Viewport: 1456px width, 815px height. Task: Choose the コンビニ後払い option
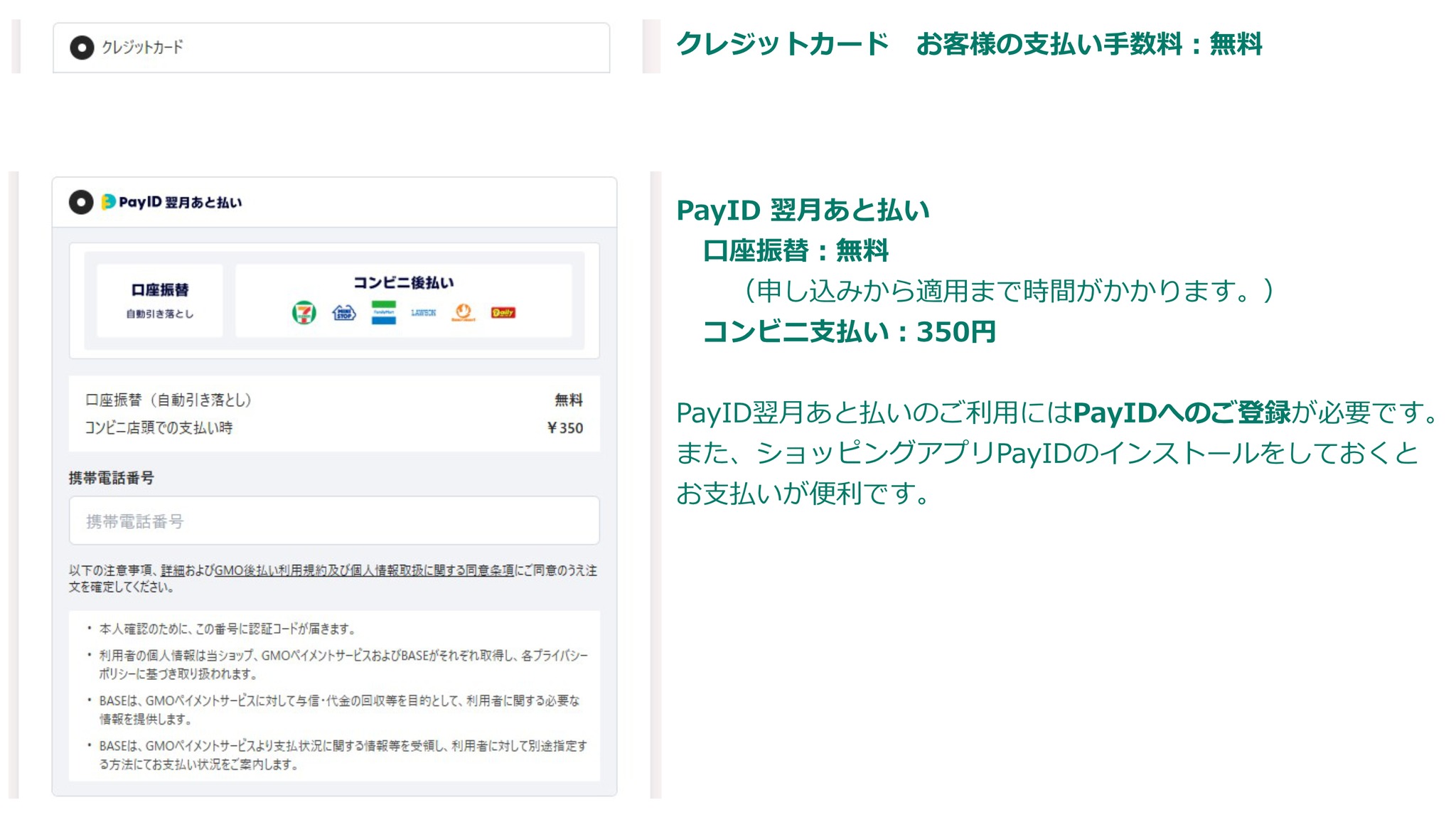coord(403,300)
